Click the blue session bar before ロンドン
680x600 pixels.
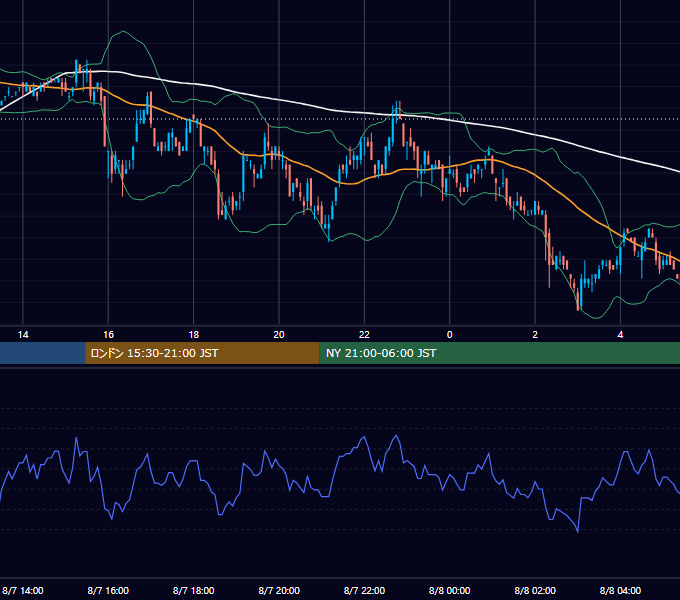tap(42, 353)
